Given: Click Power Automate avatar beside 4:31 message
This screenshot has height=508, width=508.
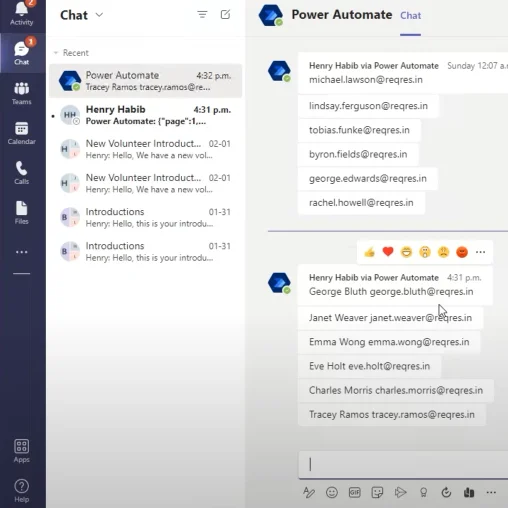Looking at the screenshot, I should [x=279, y=283].
